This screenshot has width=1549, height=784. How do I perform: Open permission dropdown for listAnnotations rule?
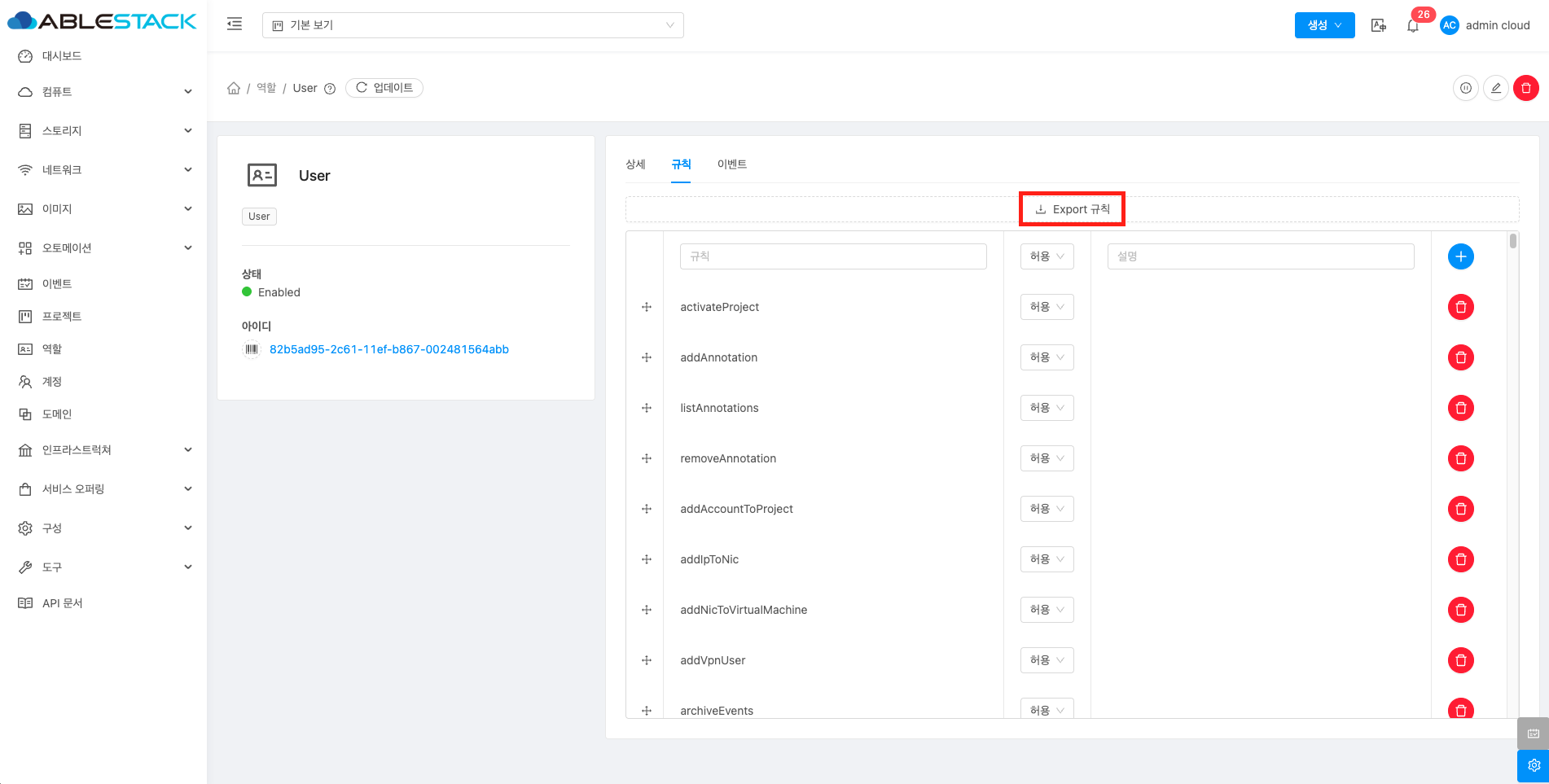click(x=1047, y=408)
